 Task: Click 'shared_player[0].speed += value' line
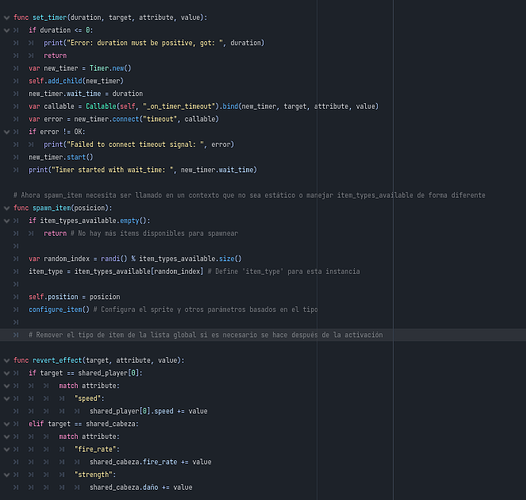[148, 411]
